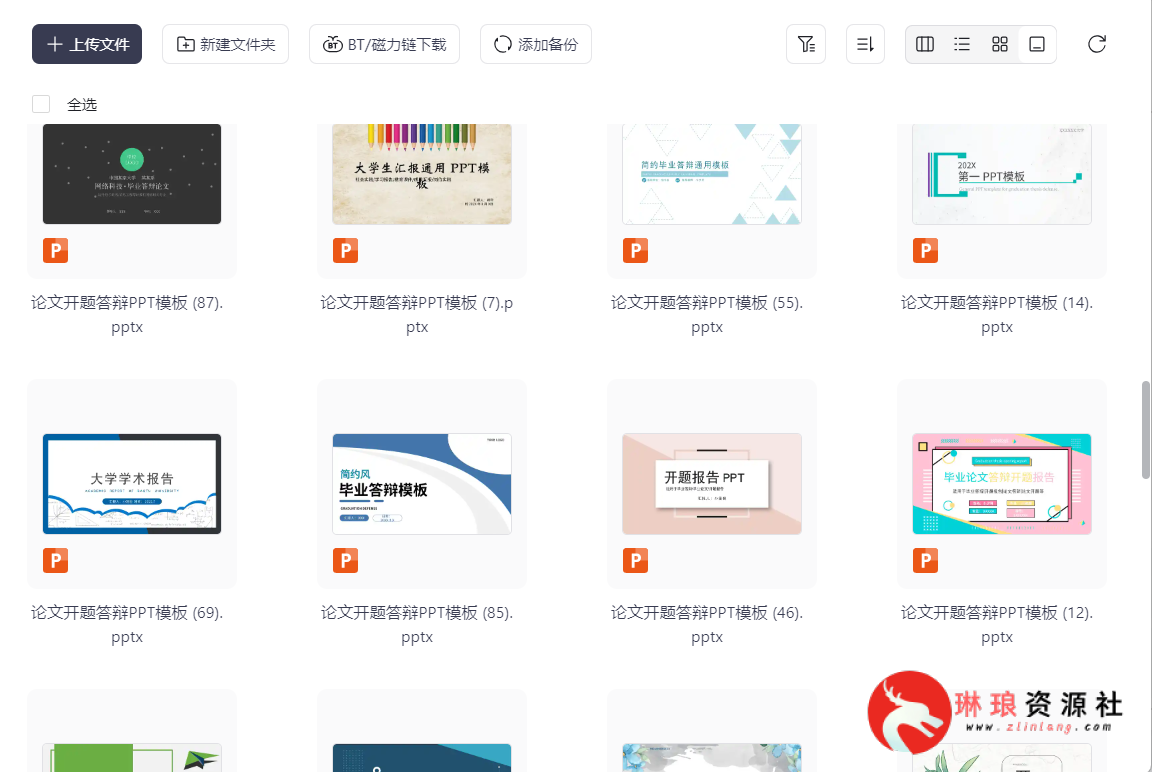Open the green template thumbnail in bottom row
Image resolution: width=1152 pixels, height=772 pixels.
[132, 757]
